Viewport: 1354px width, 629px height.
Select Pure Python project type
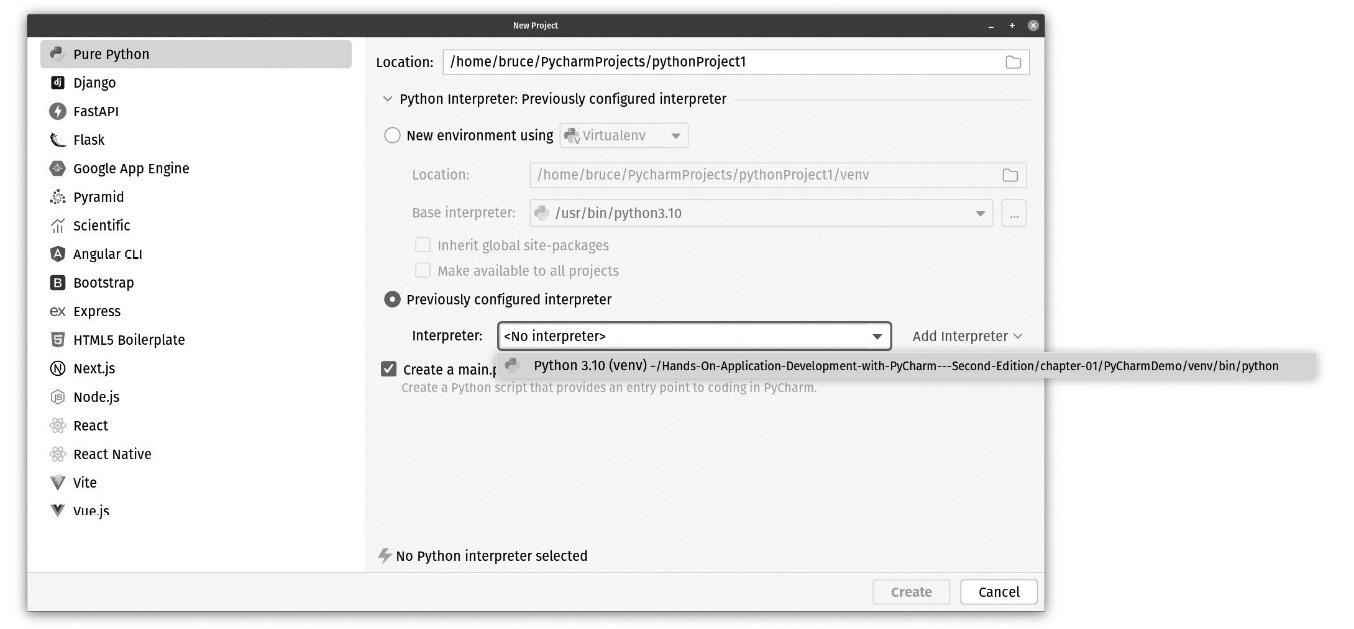(196, 54)
